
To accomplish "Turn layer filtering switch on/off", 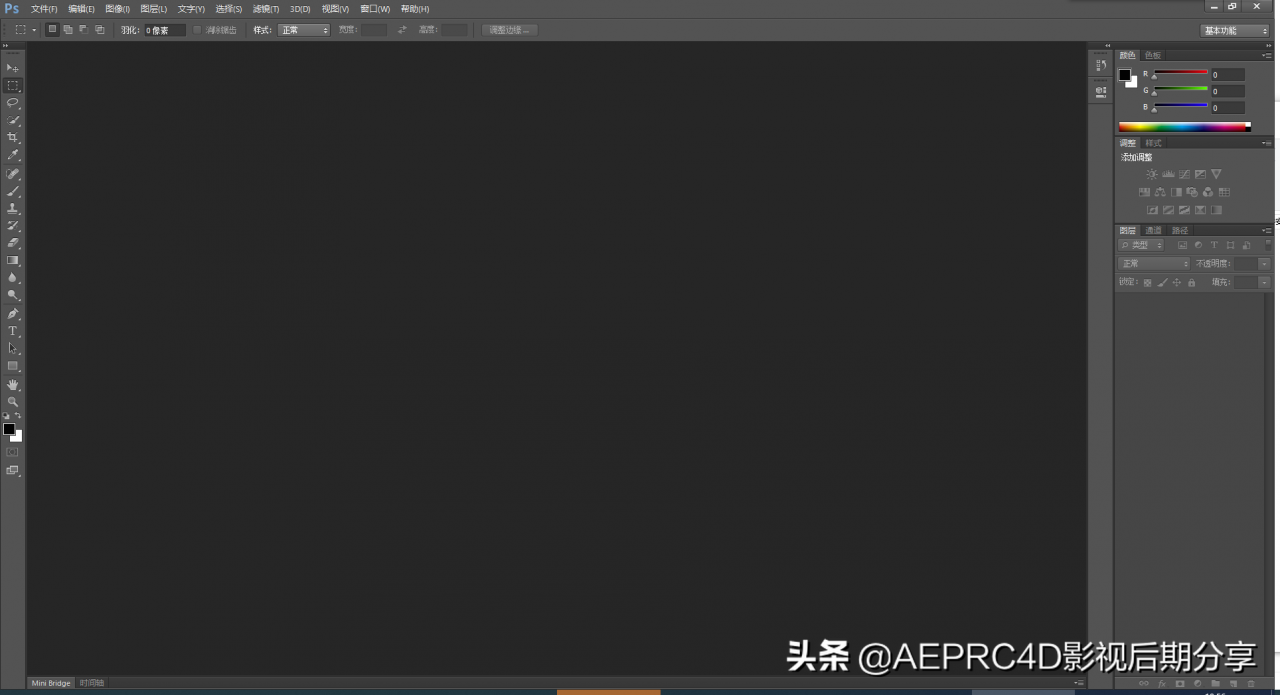I will point(1266,244).
